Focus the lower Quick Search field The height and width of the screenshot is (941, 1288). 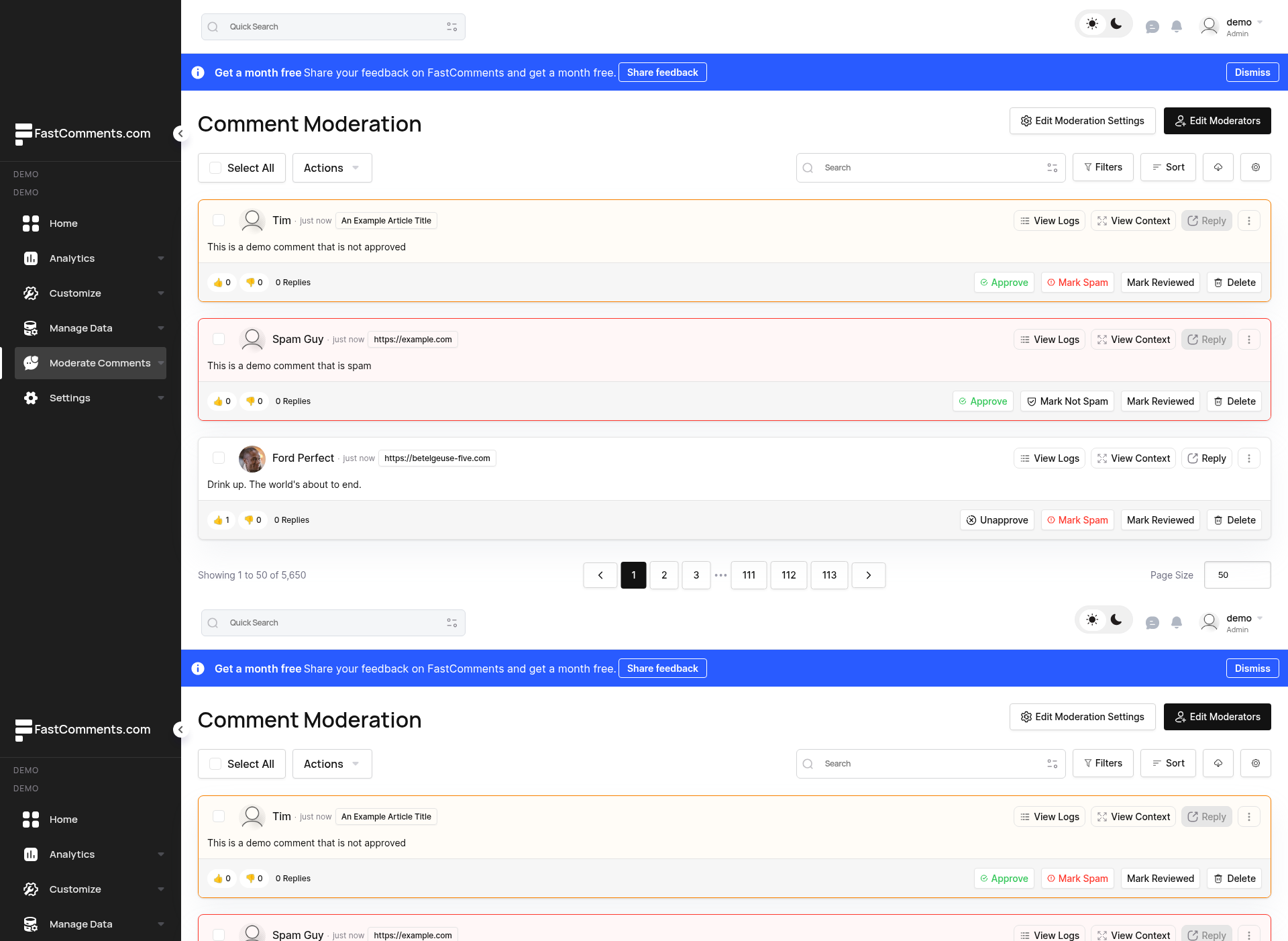pyautogui.click(x=333, y=623)
